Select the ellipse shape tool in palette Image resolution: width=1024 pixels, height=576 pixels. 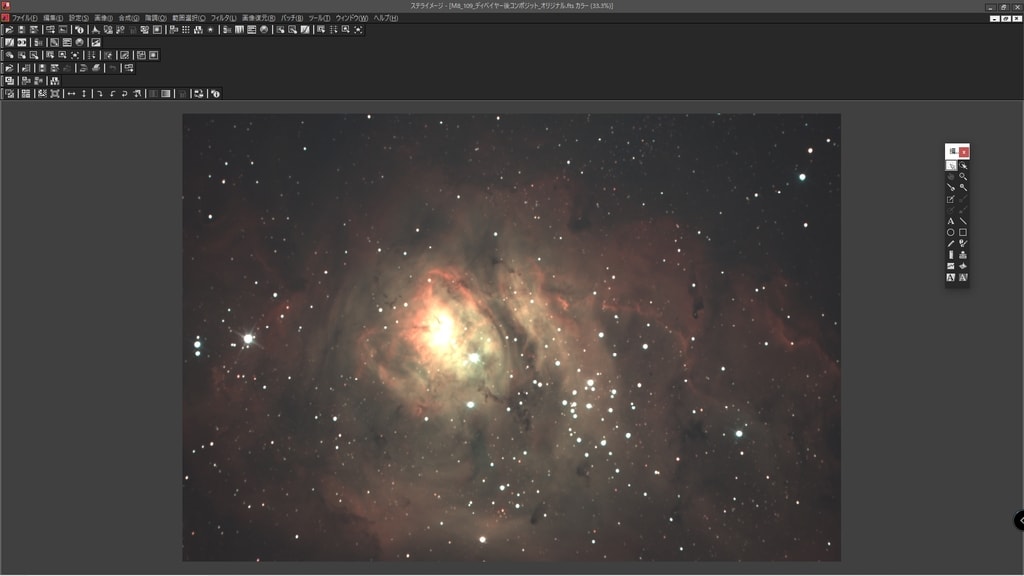(951, 232)
